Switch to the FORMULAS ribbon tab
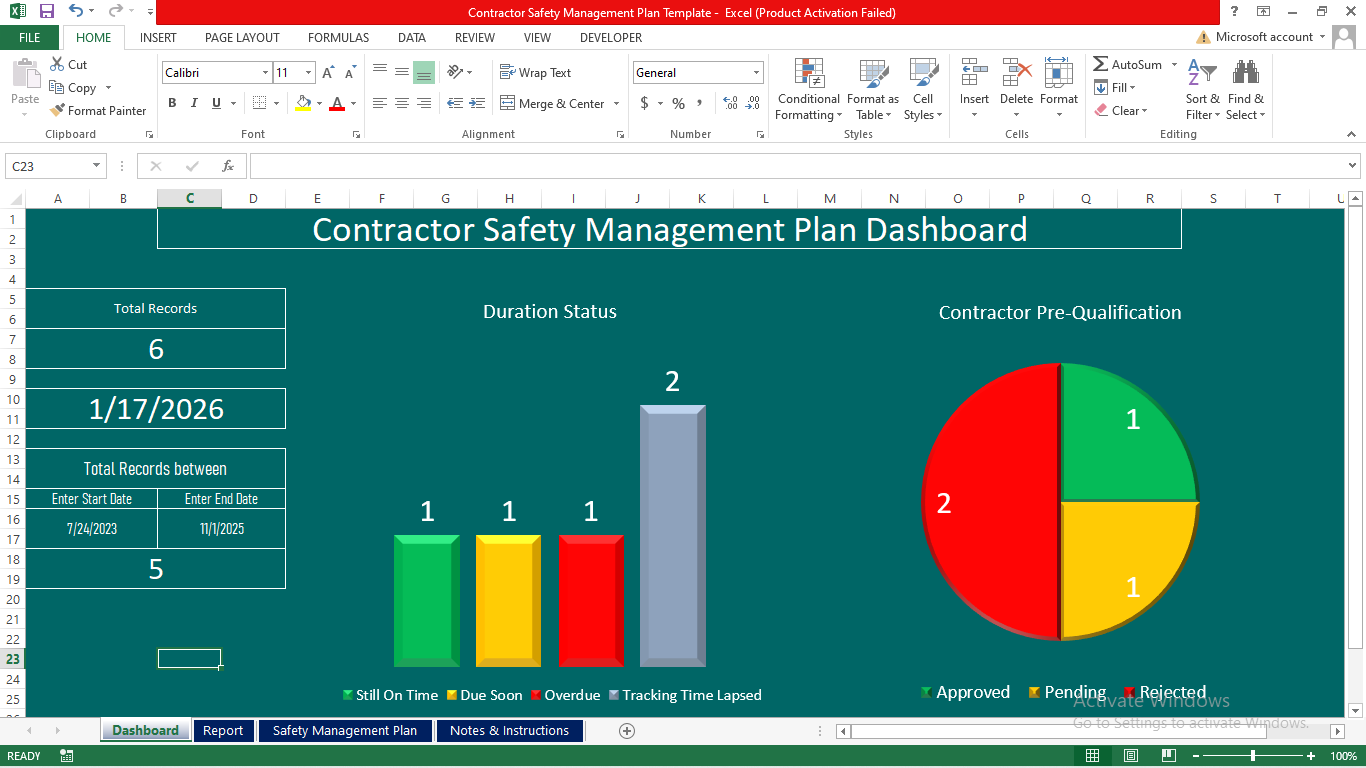Screen dimensions: 1366x768 point(338,38)
